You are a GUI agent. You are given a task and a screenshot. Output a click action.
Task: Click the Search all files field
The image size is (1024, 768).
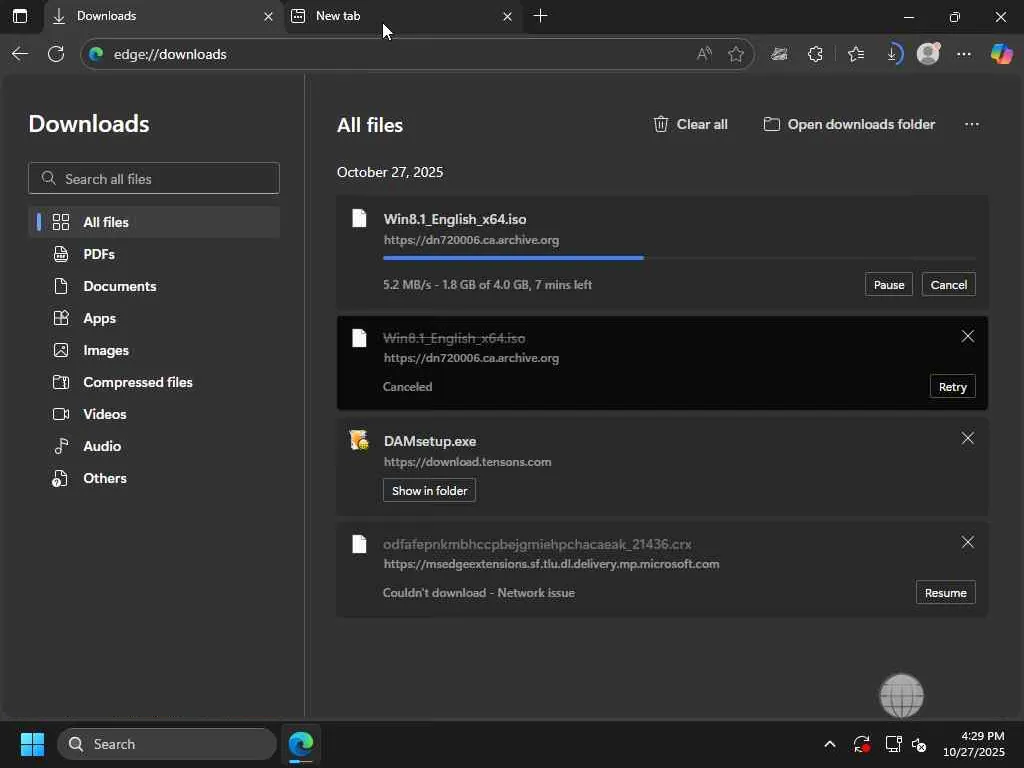154,179
